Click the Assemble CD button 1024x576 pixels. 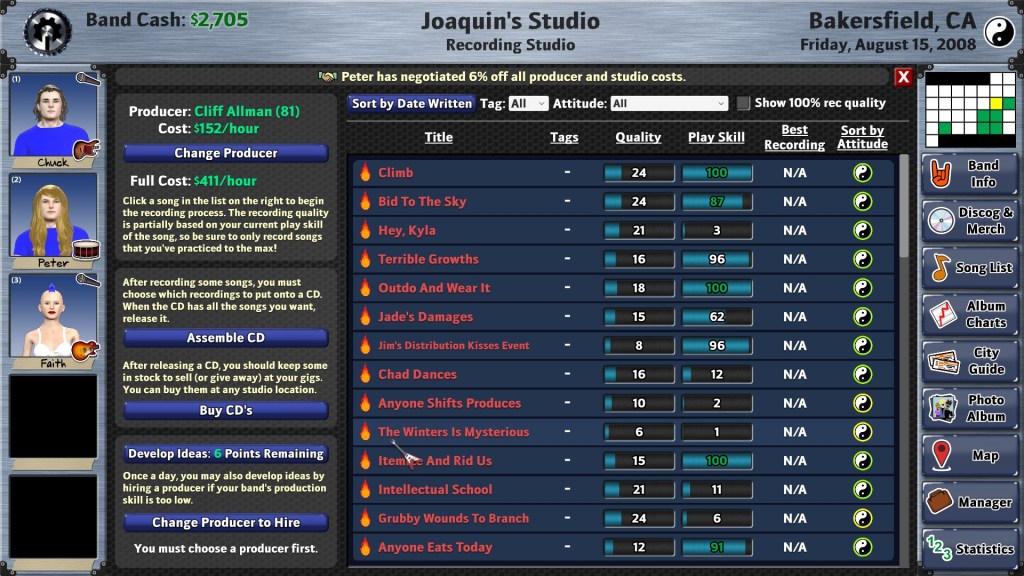225,338
